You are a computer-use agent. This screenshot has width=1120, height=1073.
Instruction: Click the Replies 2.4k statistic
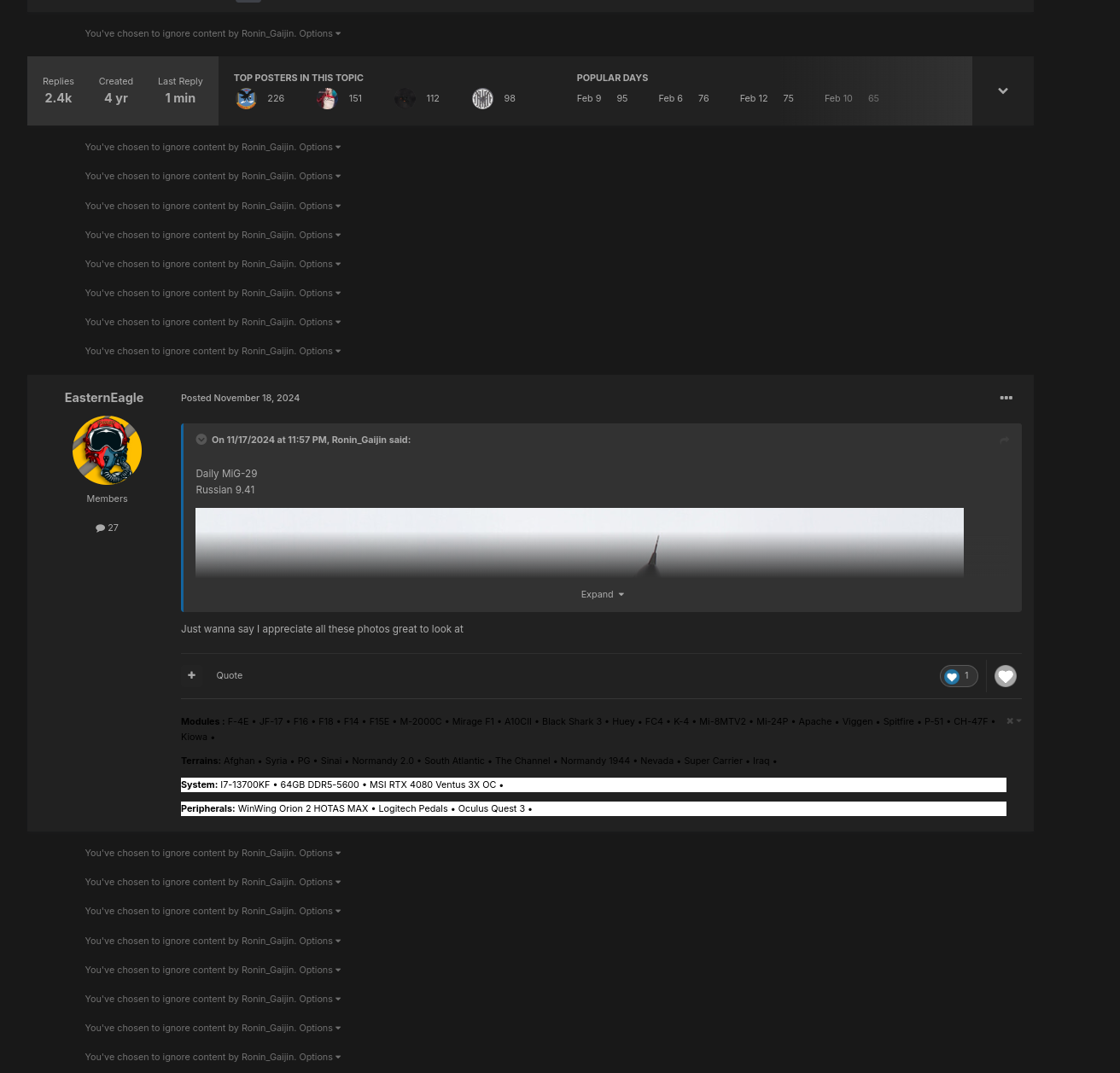point(58,91)
